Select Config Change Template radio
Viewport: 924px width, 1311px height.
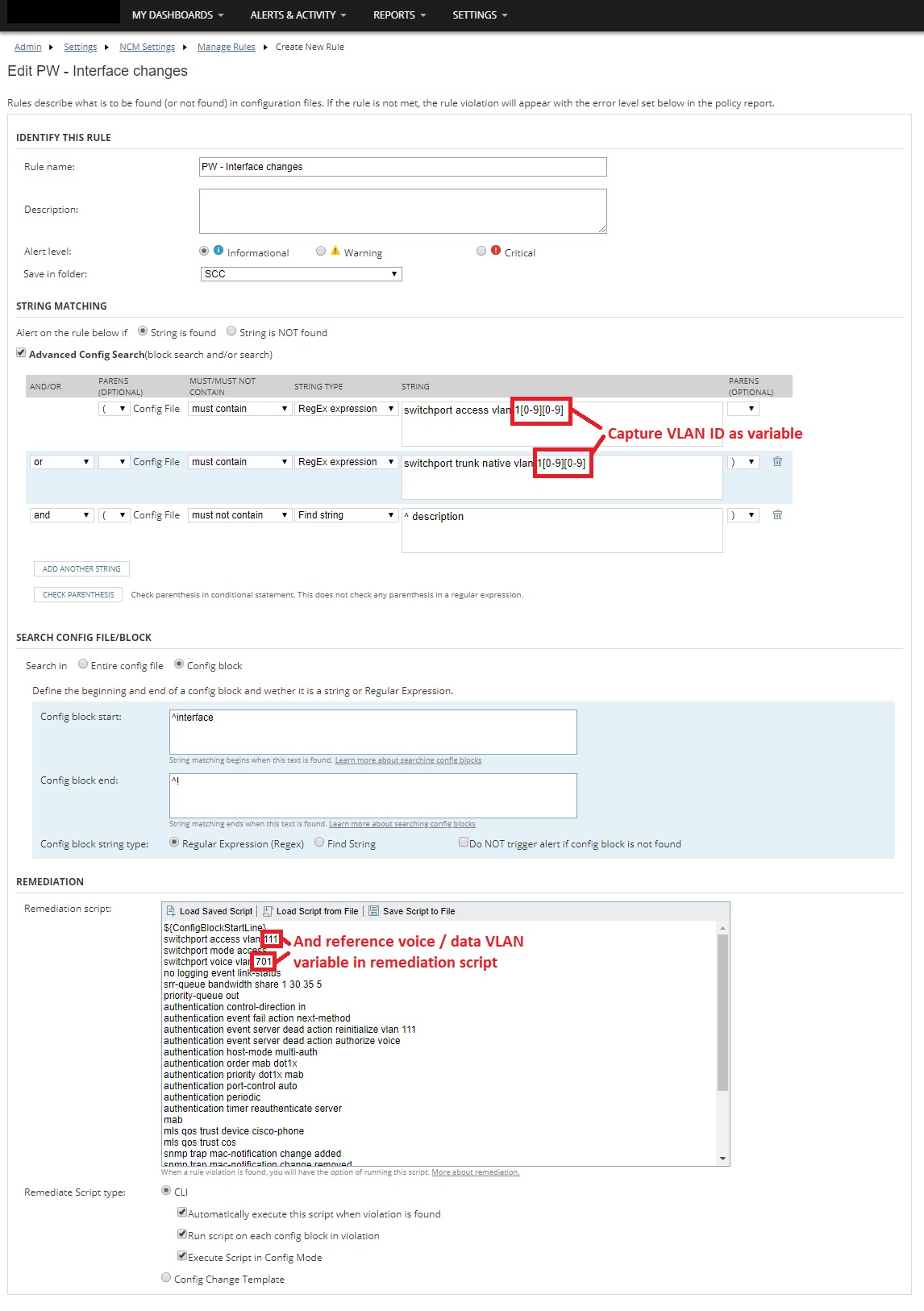[166, 1278]
